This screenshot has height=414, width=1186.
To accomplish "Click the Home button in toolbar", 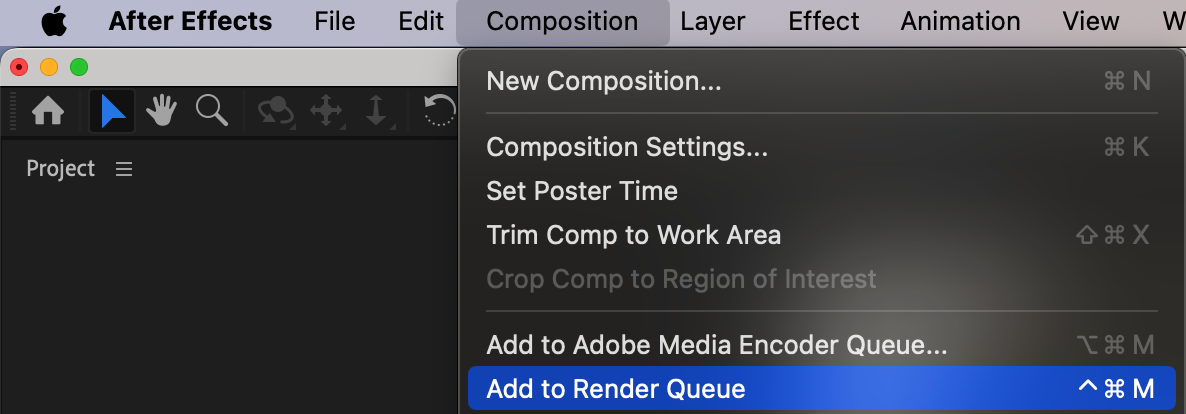I will coord(48,111).
